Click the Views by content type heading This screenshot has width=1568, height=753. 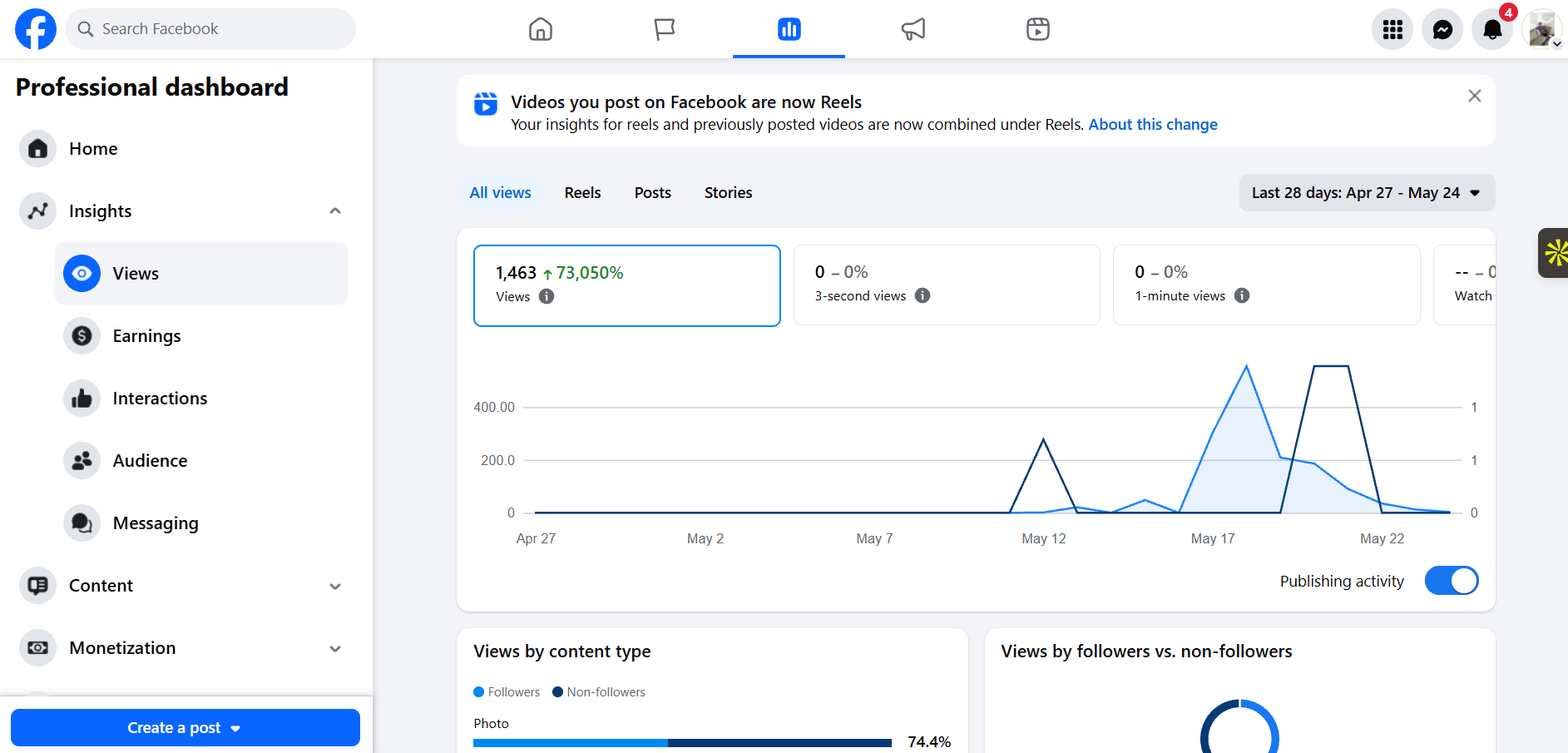click(562, 651)
